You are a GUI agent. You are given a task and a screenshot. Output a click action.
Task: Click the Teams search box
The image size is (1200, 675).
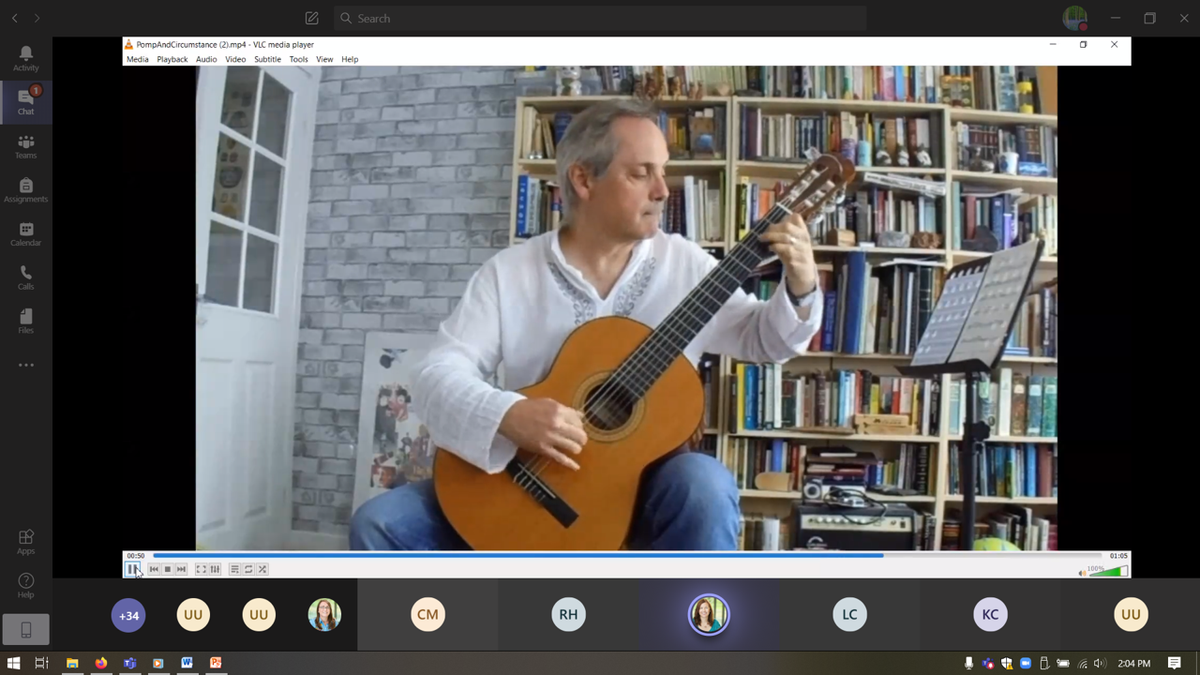(x=600, y=18)
